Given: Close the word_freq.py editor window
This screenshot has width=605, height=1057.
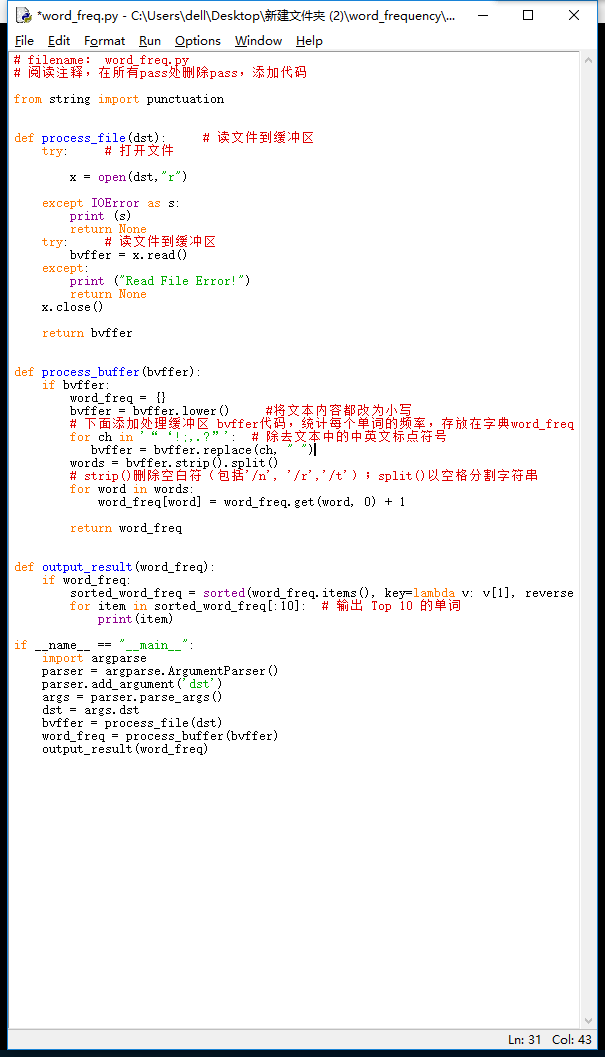Looking at the screenshot, I should 574,15.
